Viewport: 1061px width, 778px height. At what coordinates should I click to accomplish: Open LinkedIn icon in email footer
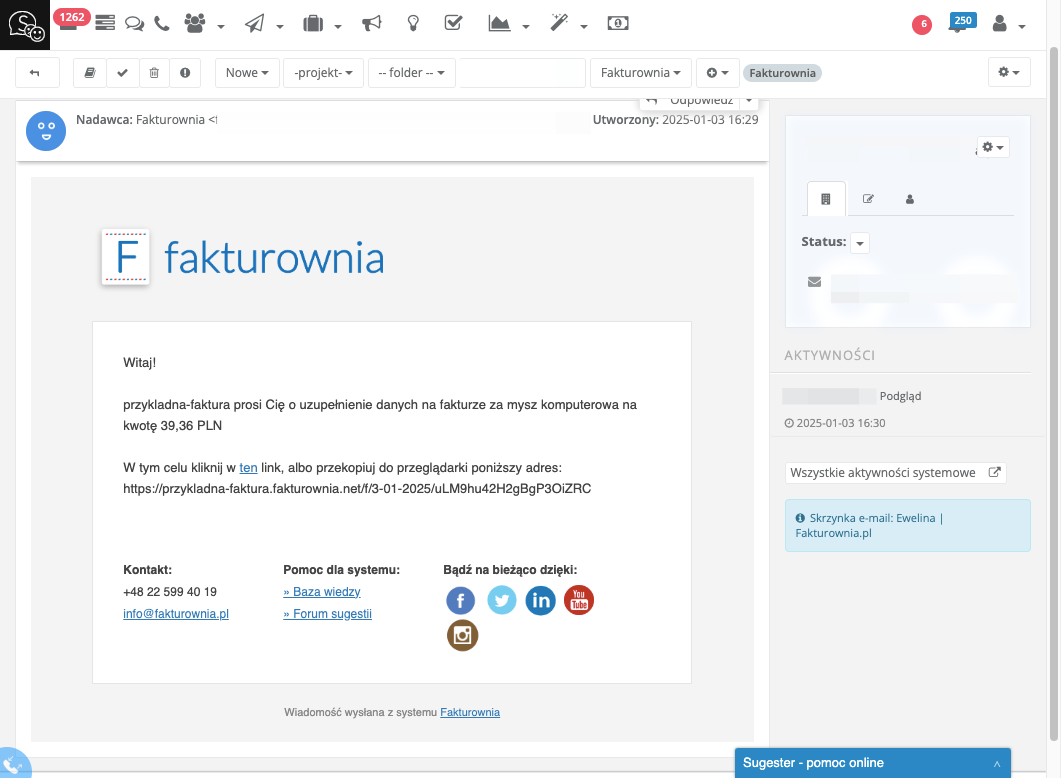pos(540,600)
